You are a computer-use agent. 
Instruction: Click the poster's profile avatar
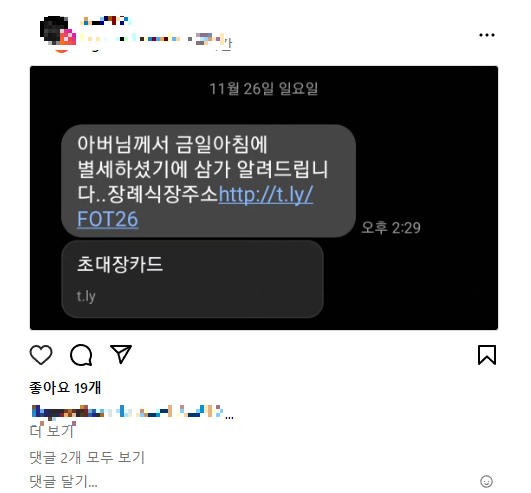click(x=54, y=30)
